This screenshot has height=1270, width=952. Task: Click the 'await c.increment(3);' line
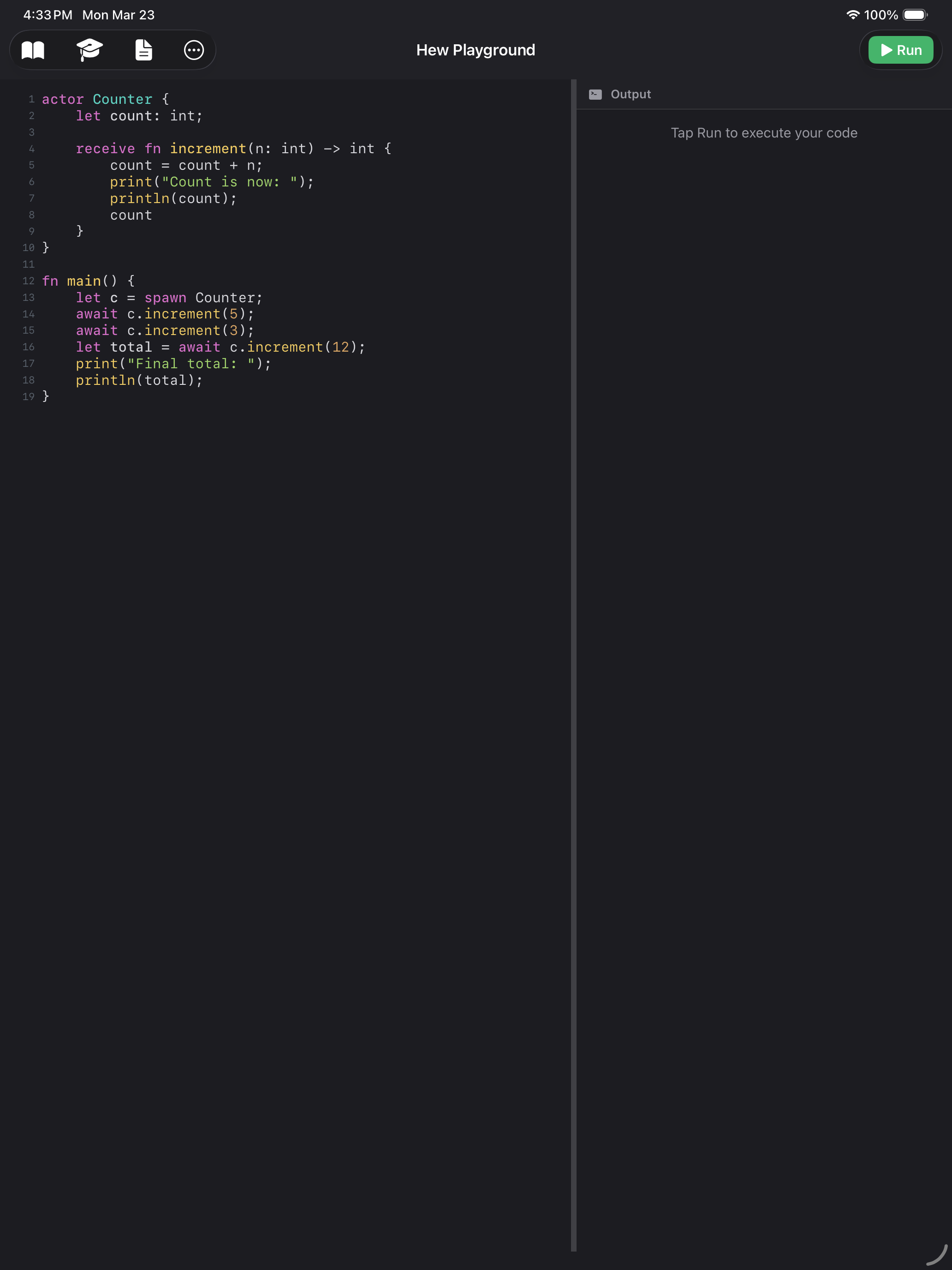(165, 331)
